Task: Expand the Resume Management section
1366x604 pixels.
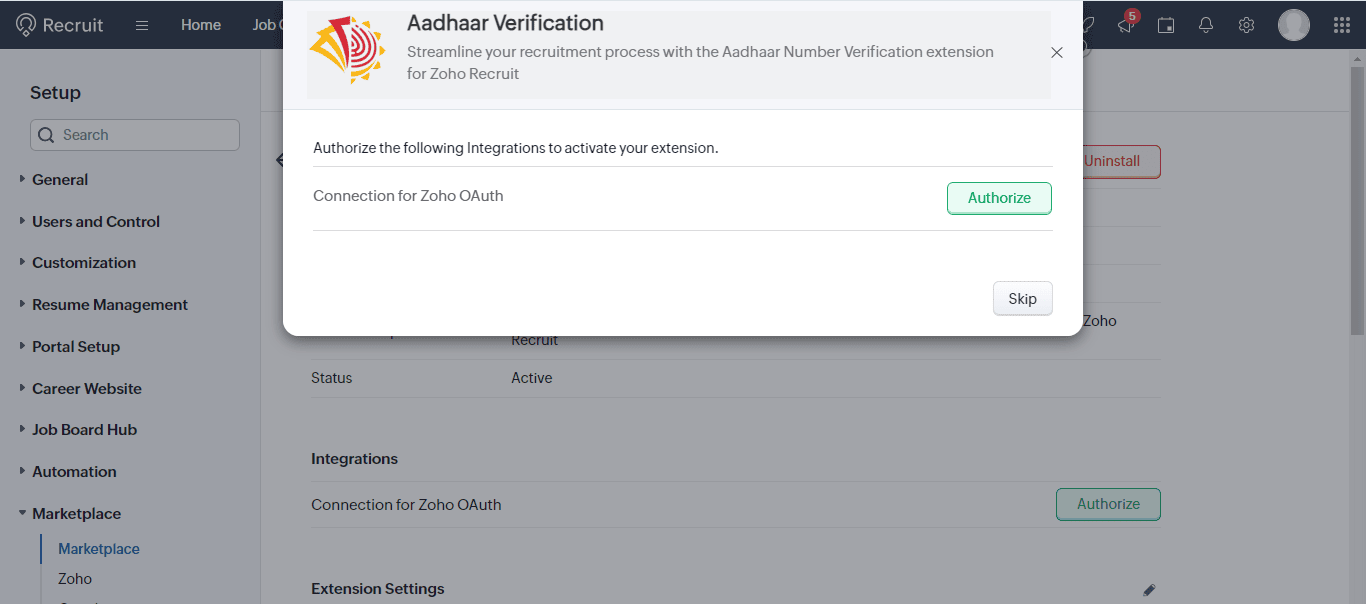Action: [x=109, y=305]
